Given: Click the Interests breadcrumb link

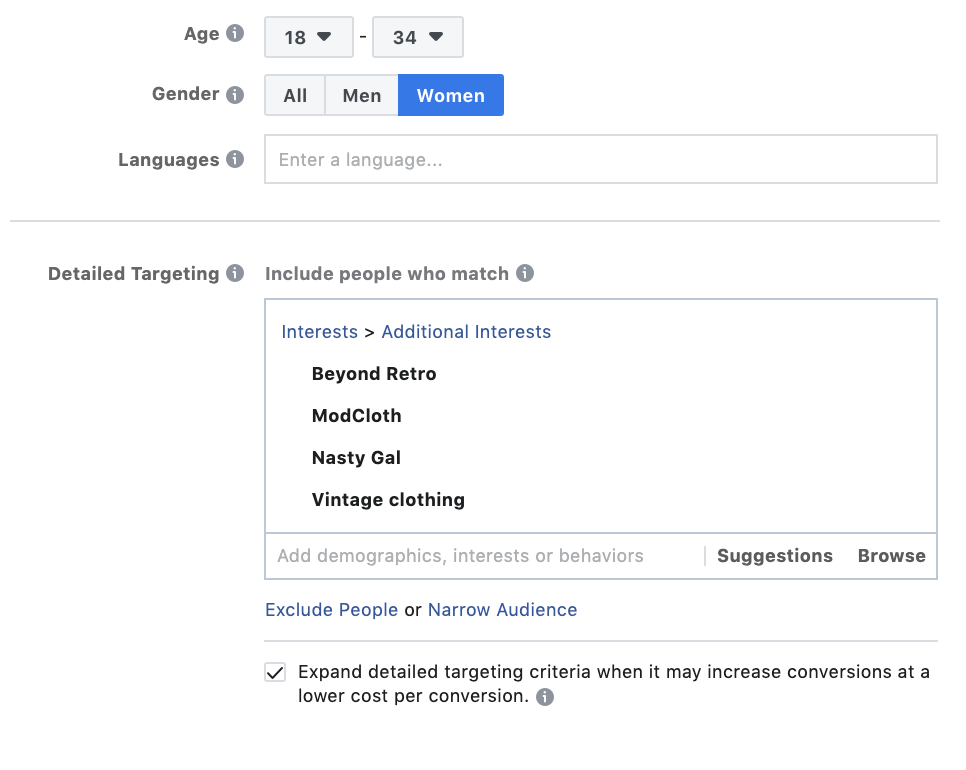Looking at the screenshot, I should [x=319, y=331].
